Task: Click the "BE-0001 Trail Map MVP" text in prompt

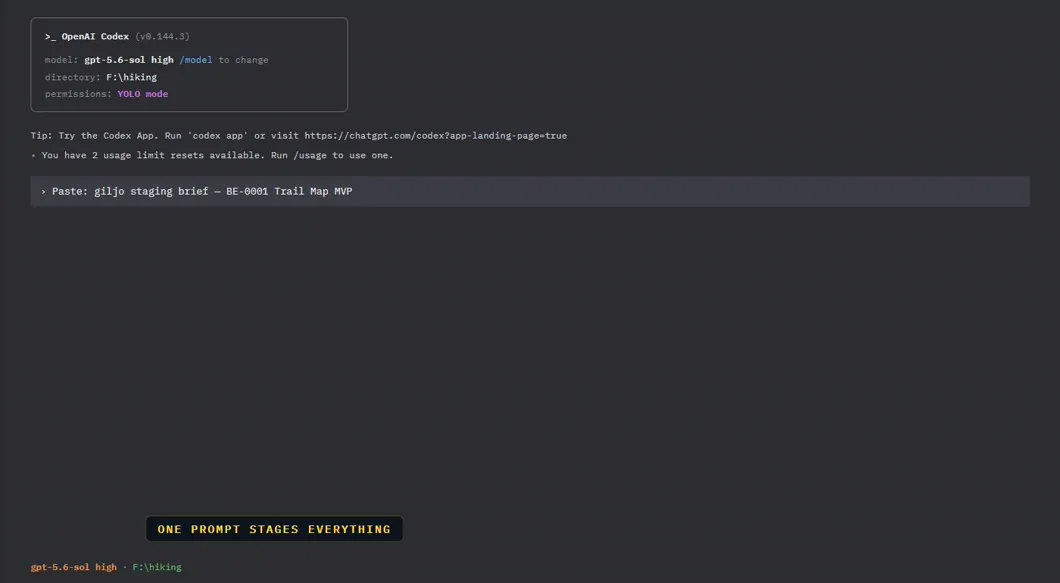Action: [x=289, y=191]
